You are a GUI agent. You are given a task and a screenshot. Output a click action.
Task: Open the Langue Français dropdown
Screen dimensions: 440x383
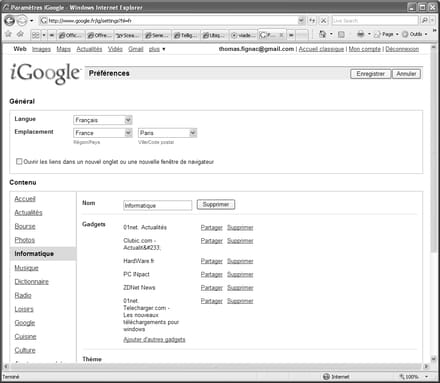coord(103,120)
